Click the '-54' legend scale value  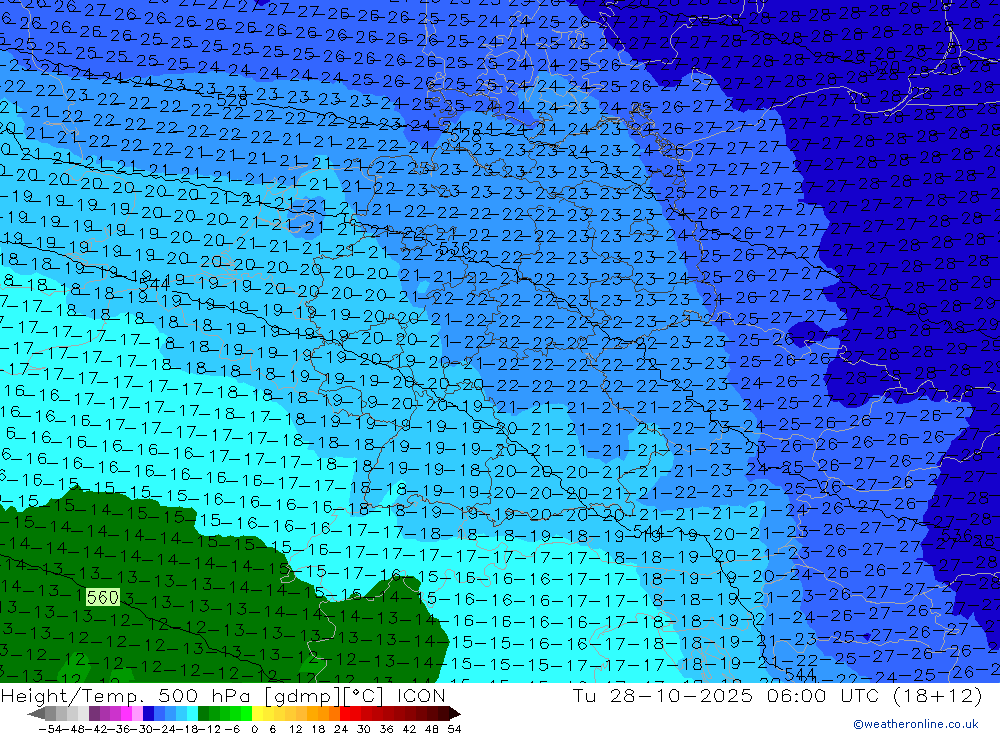[x=50, y=729]
